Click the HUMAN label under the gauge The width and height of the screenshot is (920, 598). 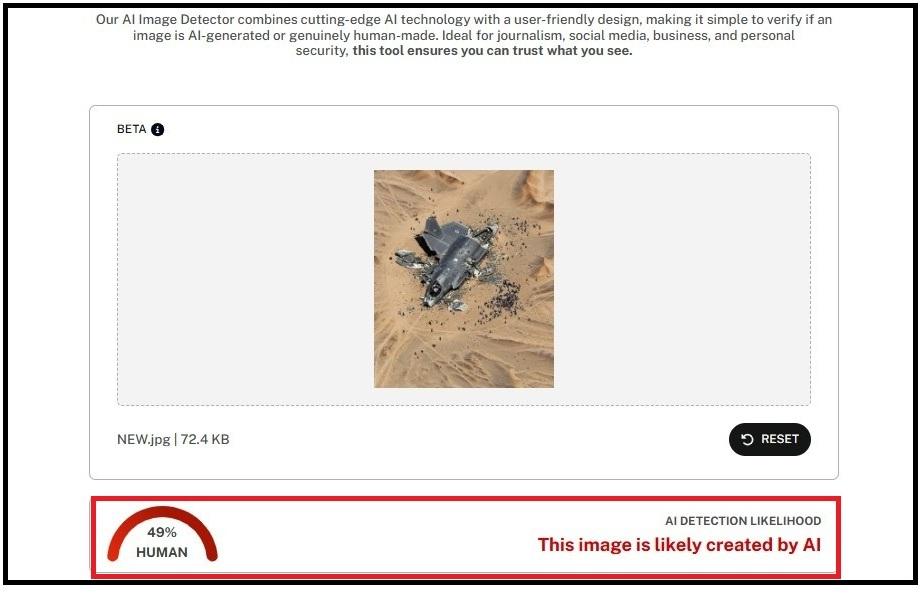click(162, 552)
